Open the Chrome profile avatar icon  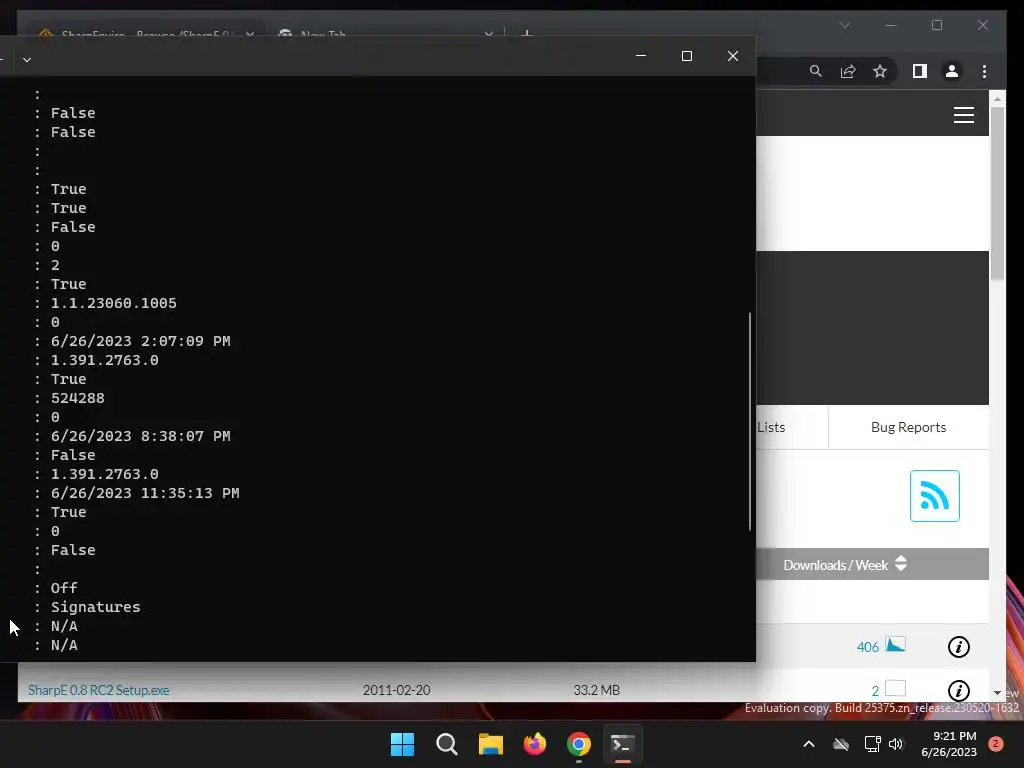coord(952,71)
